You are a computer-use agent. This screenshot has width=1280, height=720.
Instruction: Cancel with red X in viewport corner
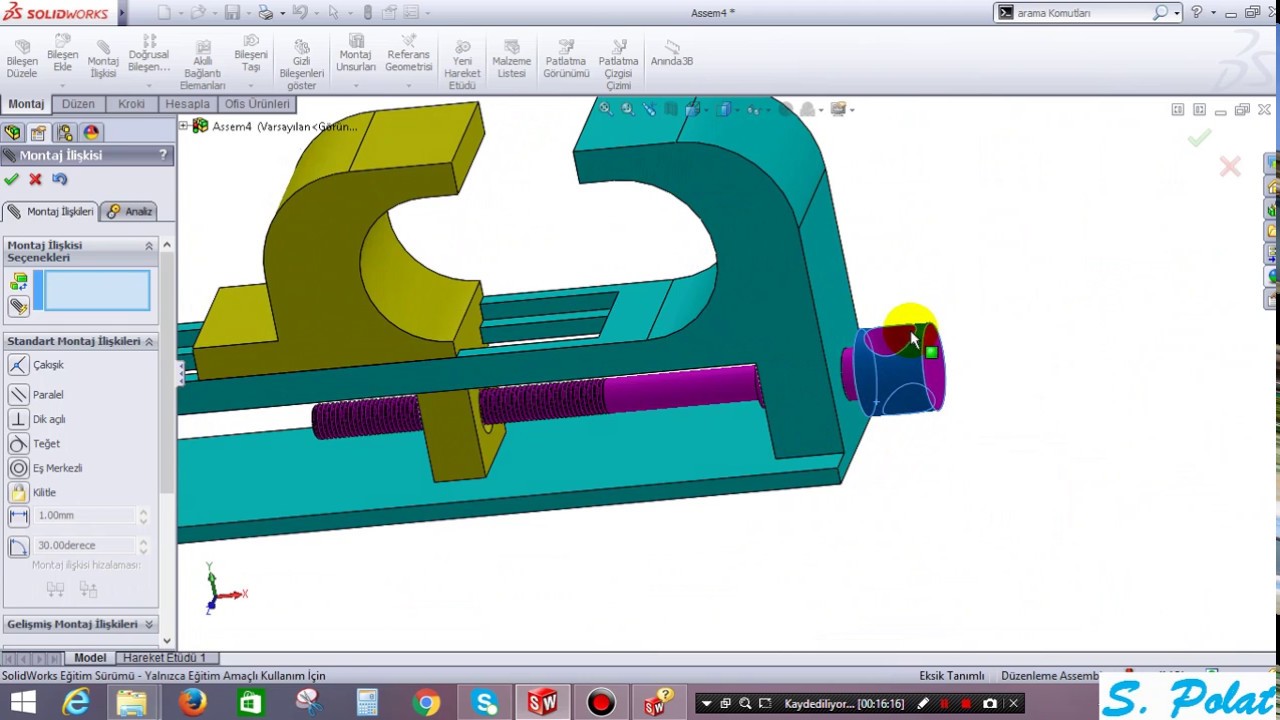tap(1230, 166)
